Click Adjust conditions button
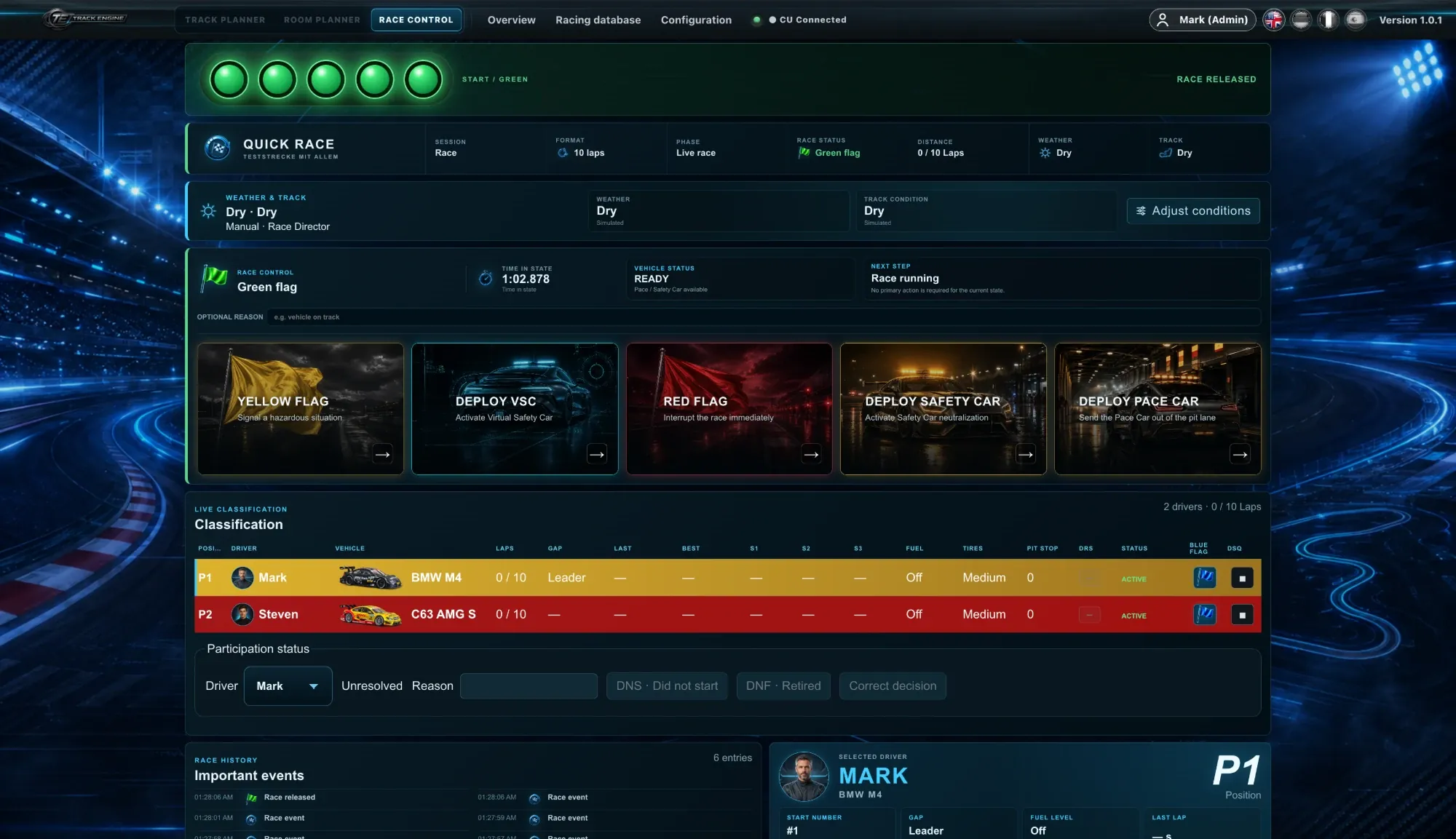The width and height of the screenshot is (1456, 839). [x=1193, y=211]
